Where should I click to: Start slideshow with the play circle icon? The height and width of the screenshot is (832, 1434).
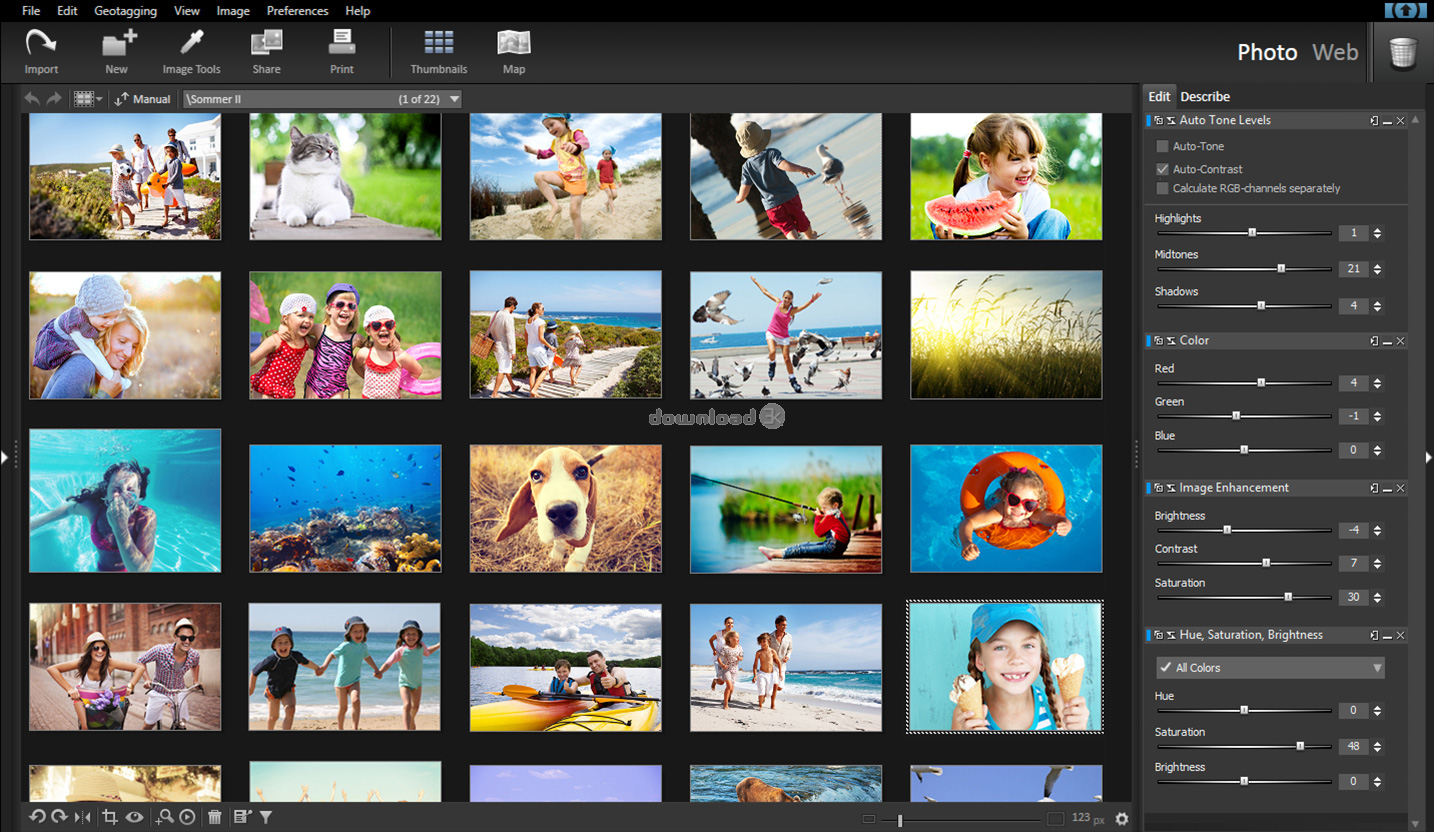[x=187, y=817]
